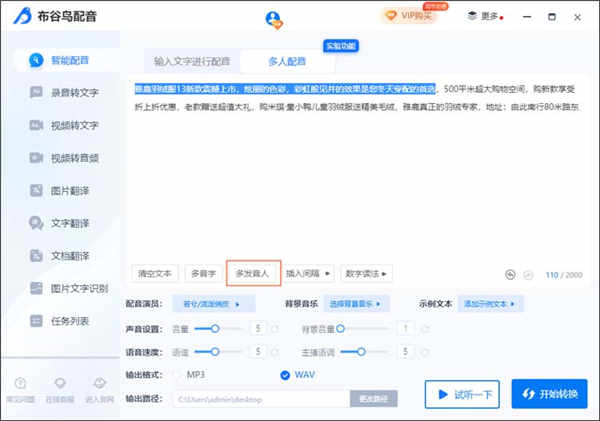This screenshot has height=421, width=600.
Task: Click the 语速 value box showing 5
Action: pyautogui.click(x=258, y=352)
